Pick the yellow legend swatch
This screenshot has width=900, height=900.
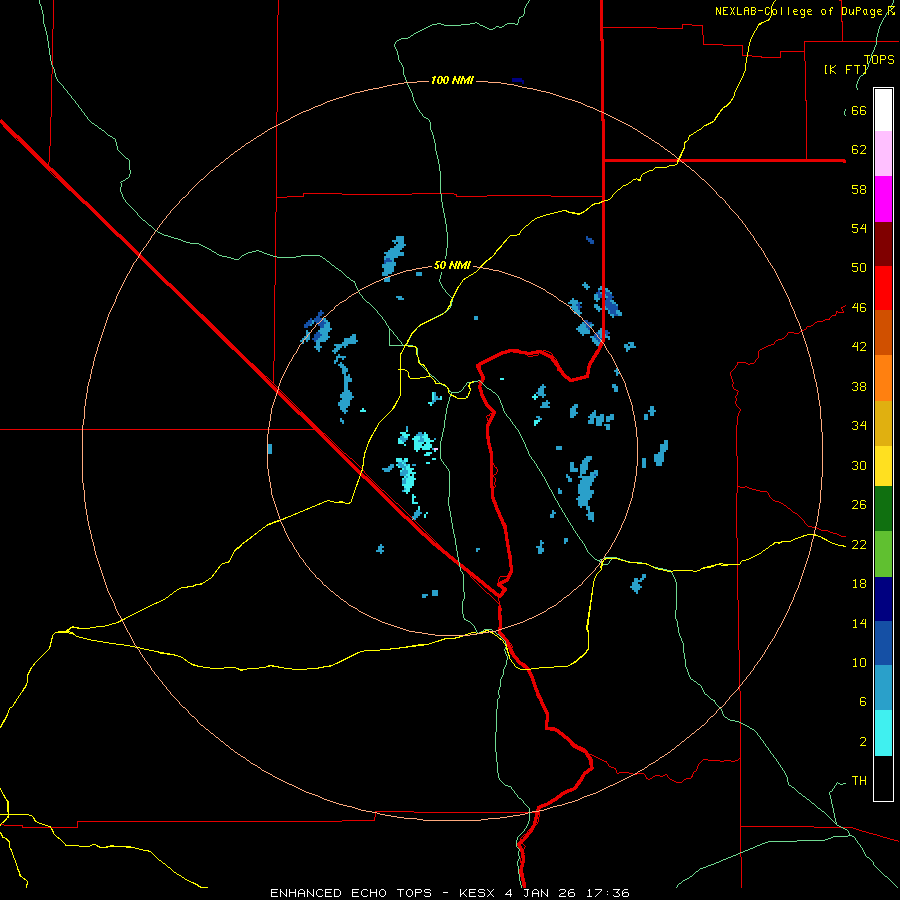tap(883, 466)
